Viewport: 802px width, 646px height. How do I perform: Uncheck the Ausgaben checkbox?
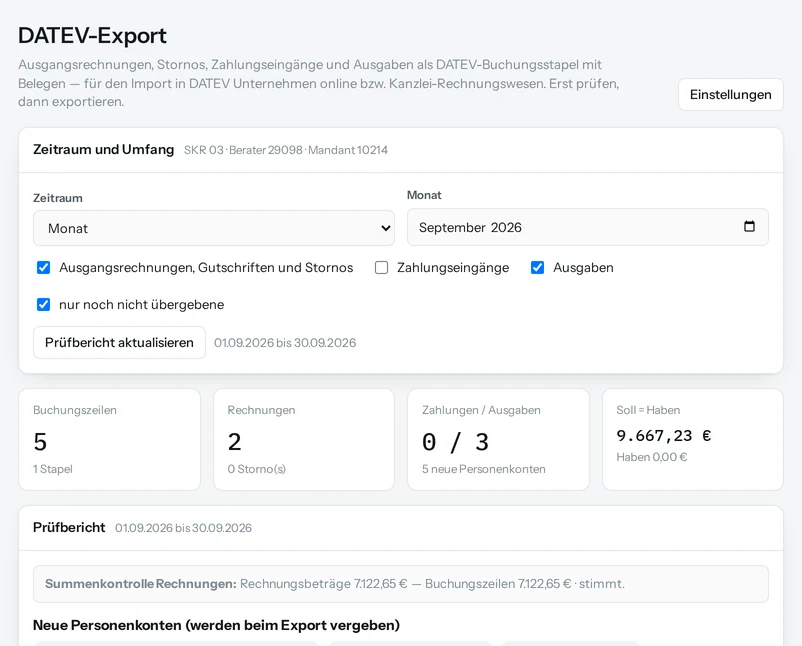click(x=537, y=268)
